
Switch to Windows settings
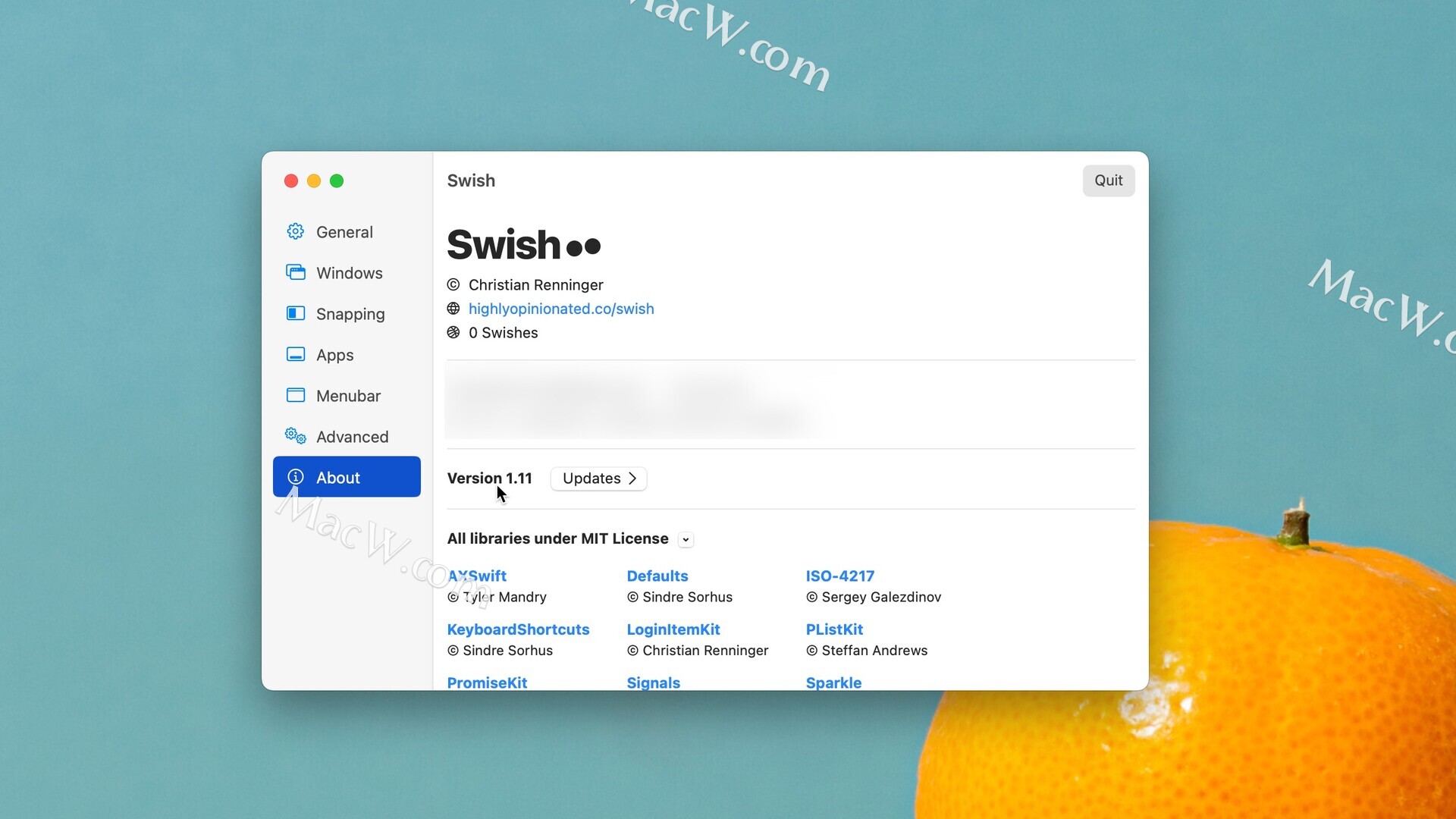pyautogui.click(x=347, y=273)
